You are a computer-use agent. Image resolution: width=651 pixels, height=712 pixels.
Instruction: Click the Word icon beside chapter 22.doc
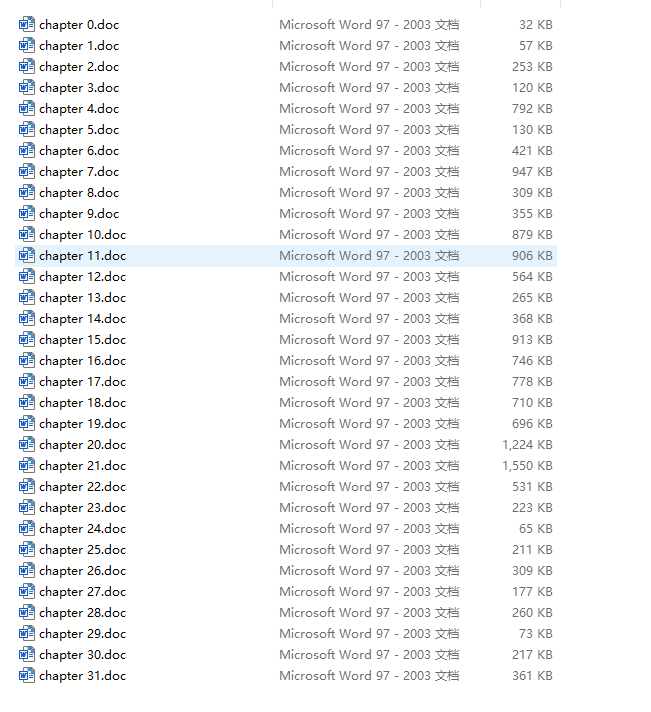pos(27,486)
